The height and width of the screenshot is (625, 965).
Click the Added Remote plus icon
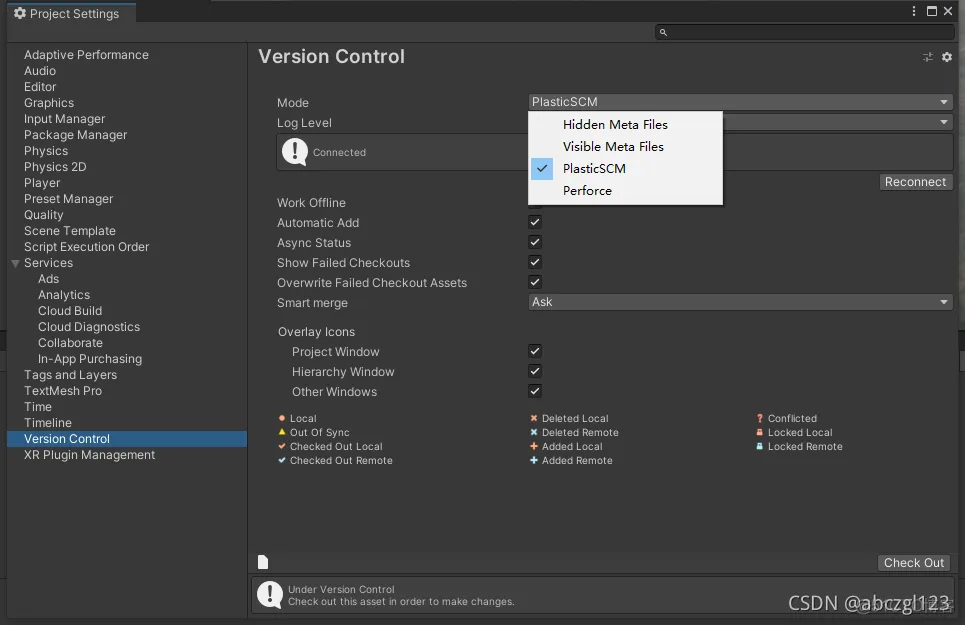(x=534, y=460)
